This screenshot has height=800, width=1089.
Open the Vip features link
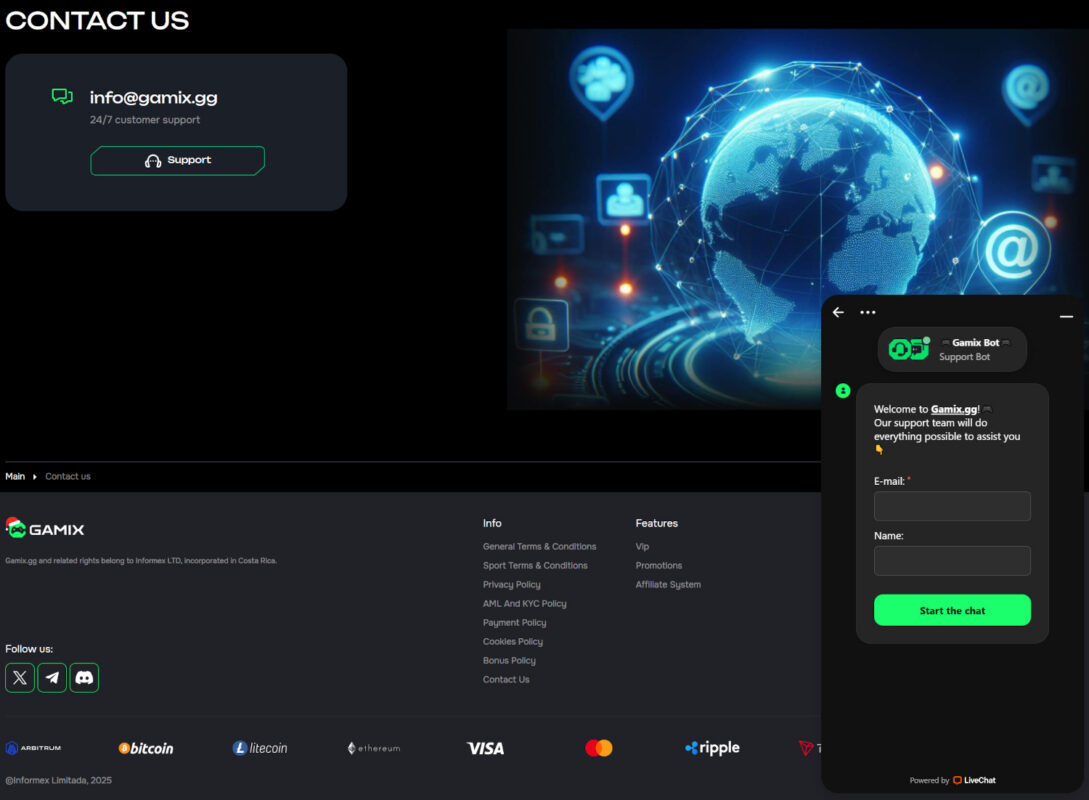pos(642,547)
